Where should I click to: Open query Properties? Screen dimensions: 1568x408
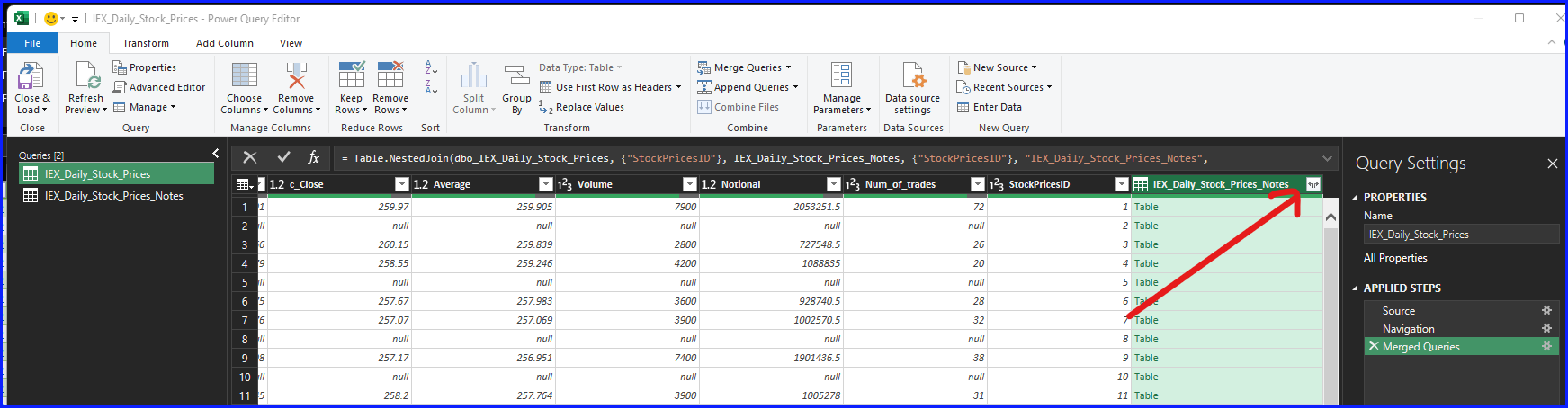(x=144, y=67)
